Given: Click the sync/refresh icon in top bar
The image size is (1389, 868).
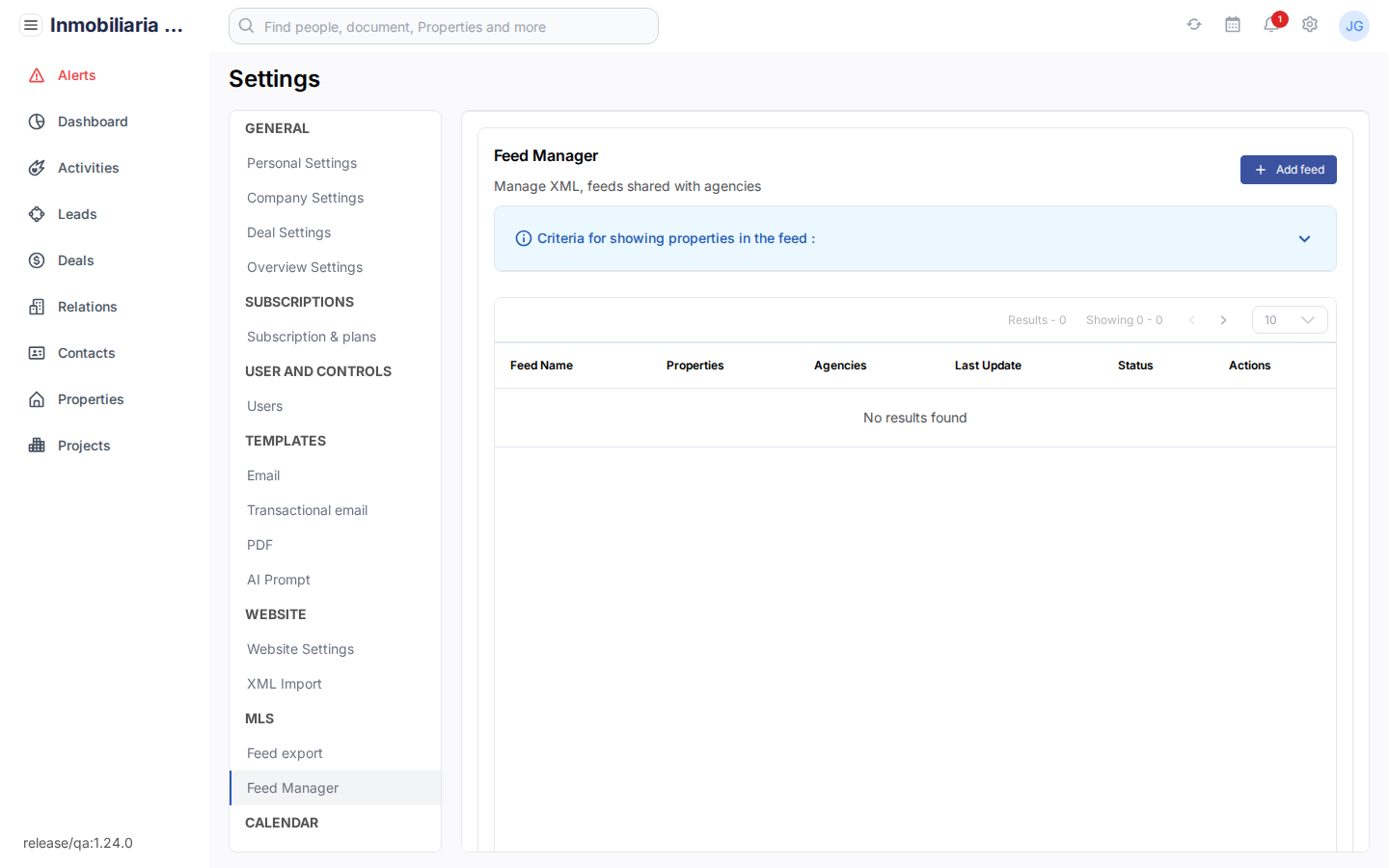Looking at the screenshot, I should [1194, 25].
